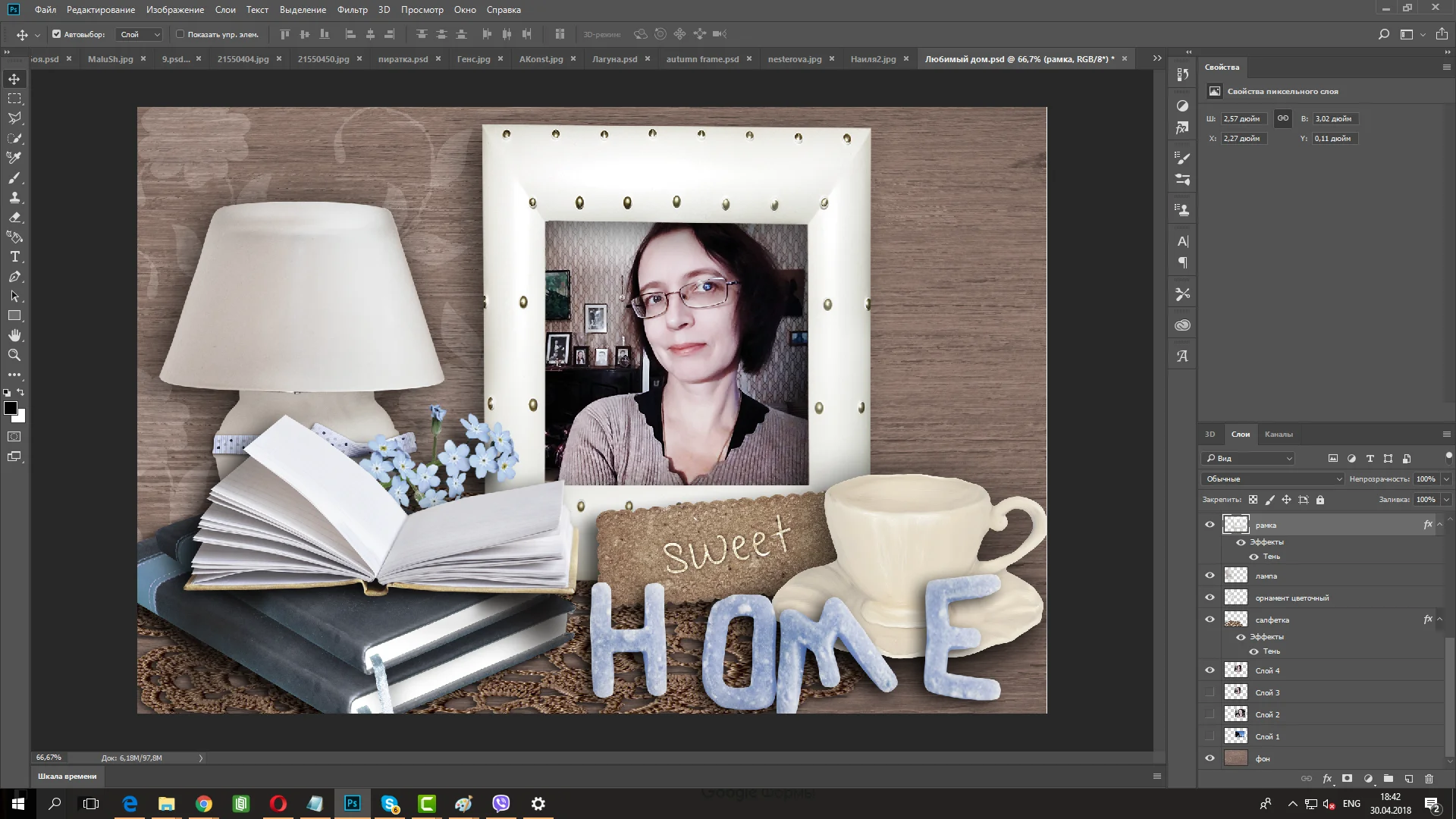The width and height of the screenshot is (1456, 819).
Task: Select the Hand tool
Action: pyautogui.click(x=14, y=335)
